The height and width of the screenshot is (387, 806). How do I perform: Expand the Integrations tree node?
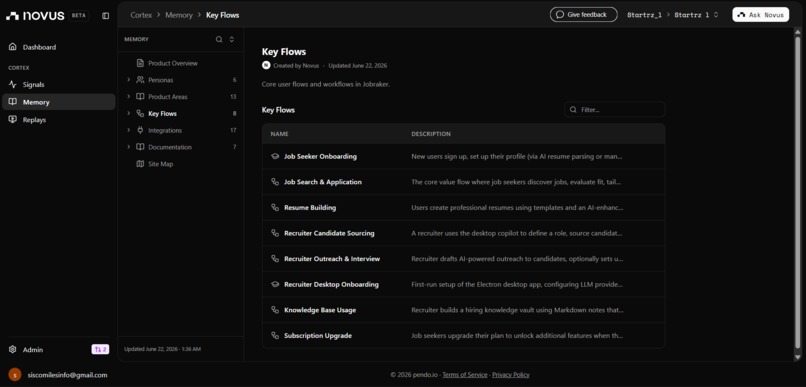point(129,130)
